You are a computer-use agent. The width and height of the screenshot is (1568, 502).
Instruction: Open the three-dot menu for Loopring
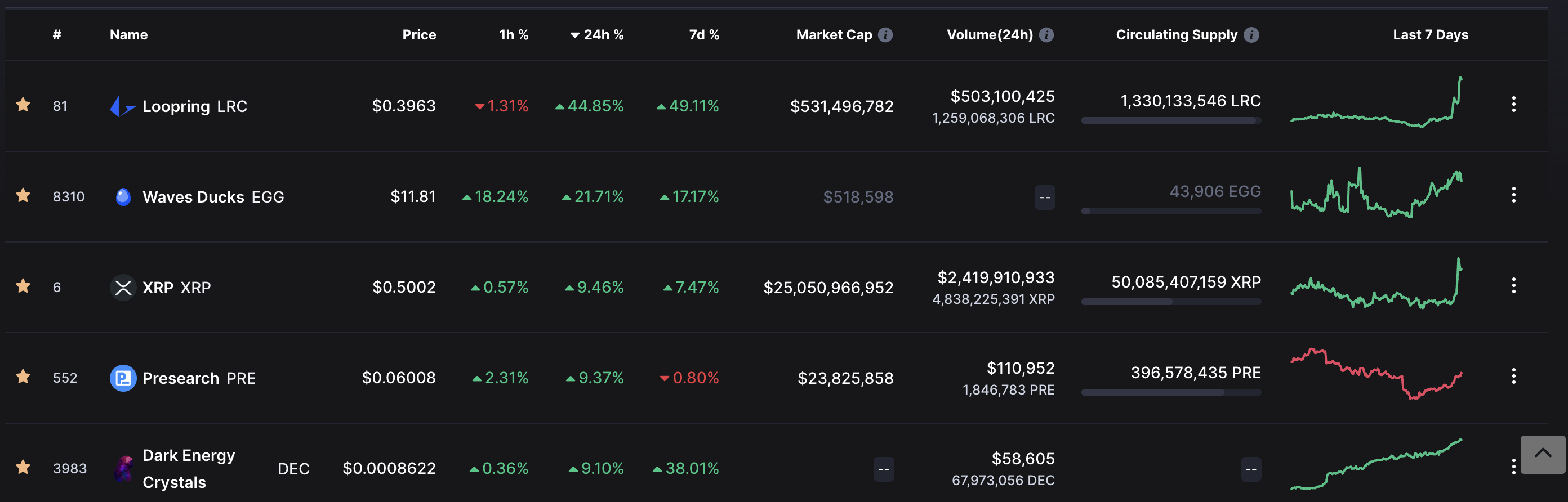click(1513, 105)
